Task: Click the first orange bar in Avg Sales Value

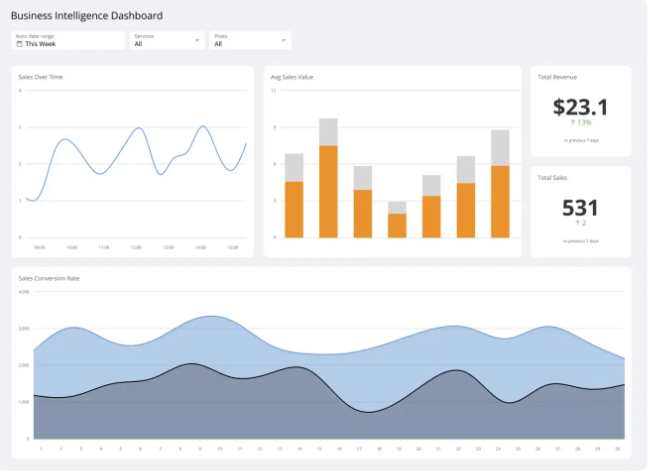Action: coord(294,208)
